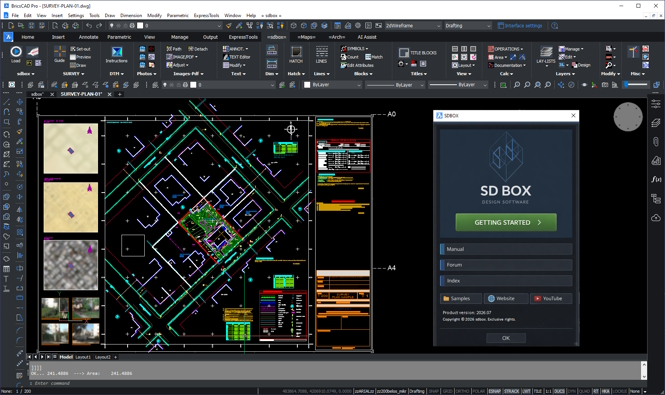Screen dimensions: 665x395
Task: Toggle DUCS in status bar
Action: coord(559,391)
